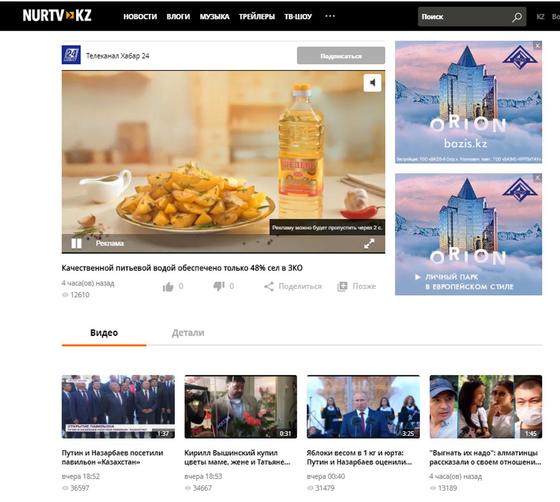Viewport: 560px width, 502px height.
Task: Open the ВЛОГИ menu item
Action: click(x=178, y=16)
